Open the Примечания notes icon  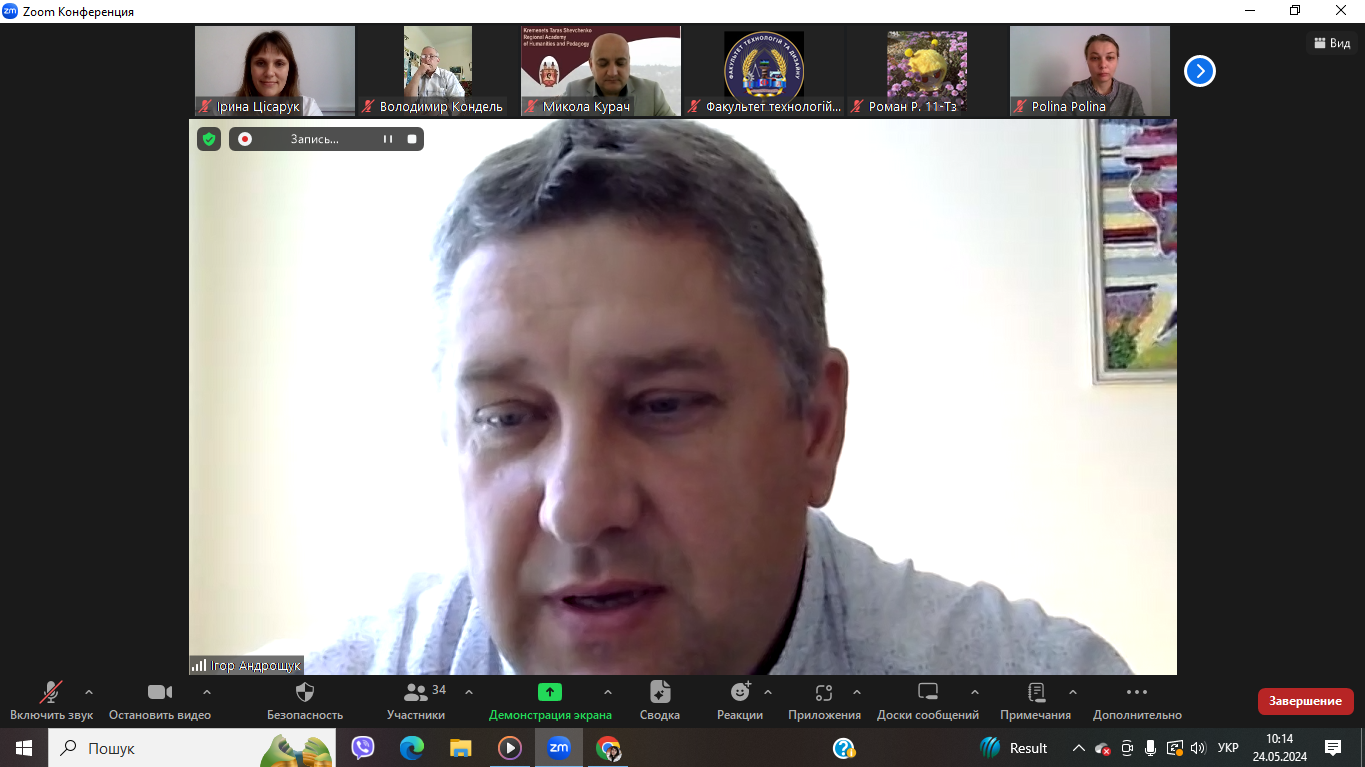[1036, 692]
